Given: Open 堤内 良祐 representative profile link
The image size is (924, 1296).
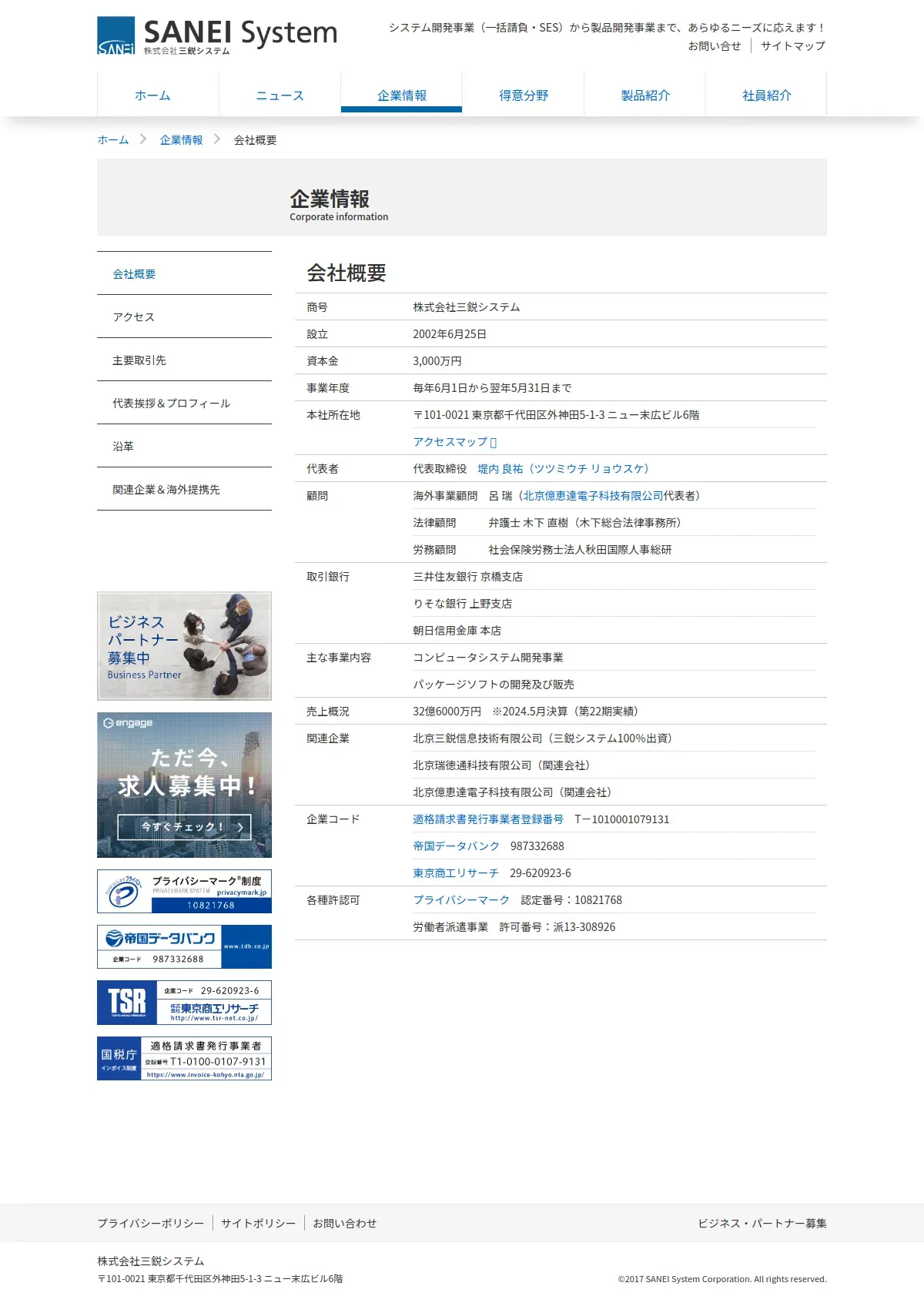Looking at the screenshot, I should click(x=564, y=469).
